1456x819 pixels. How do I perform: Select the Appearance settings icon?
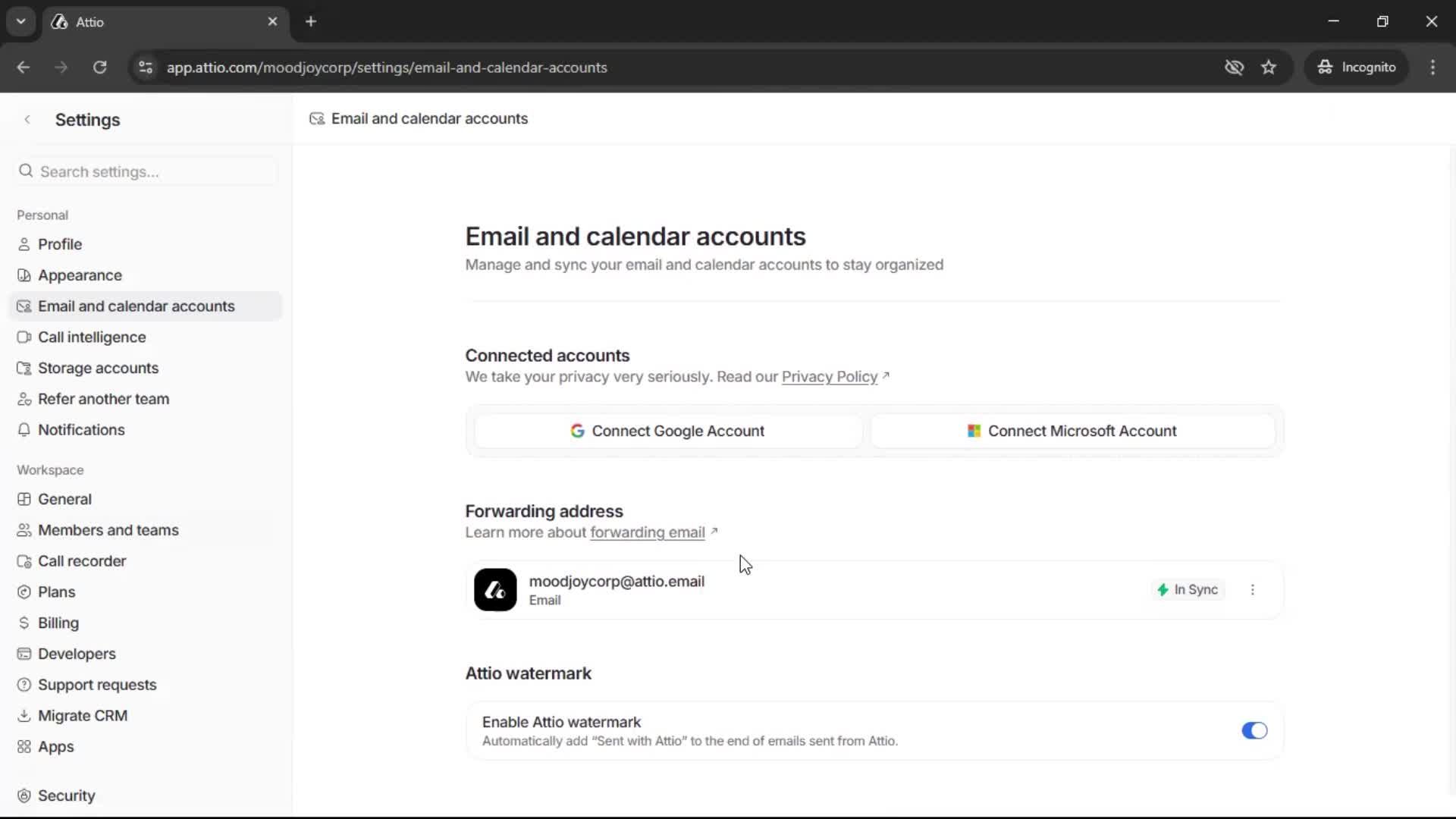tap(24, 275)
